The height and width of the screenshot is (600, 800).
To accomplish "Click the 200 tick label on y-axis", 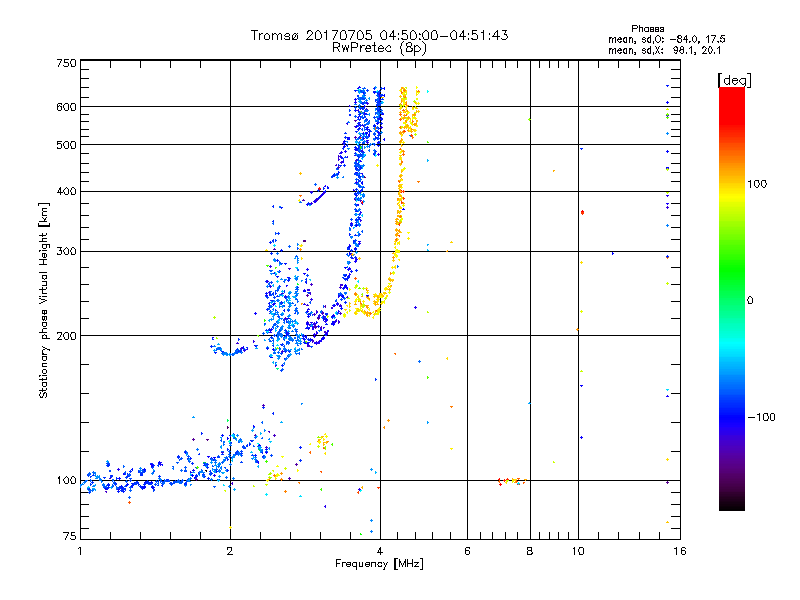I will (x=66, y=336).
